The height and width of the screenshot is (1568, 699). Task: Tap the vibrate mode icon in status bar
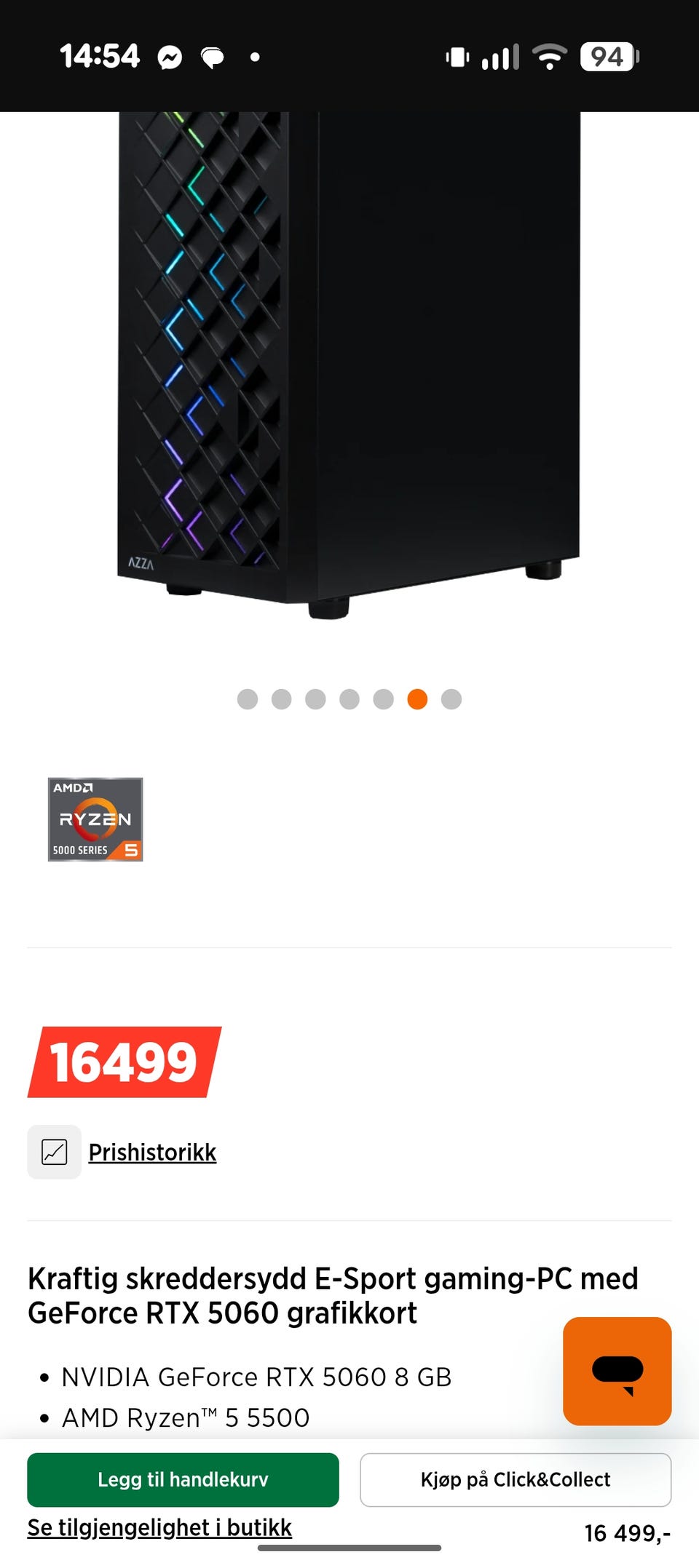click(457, 57)
